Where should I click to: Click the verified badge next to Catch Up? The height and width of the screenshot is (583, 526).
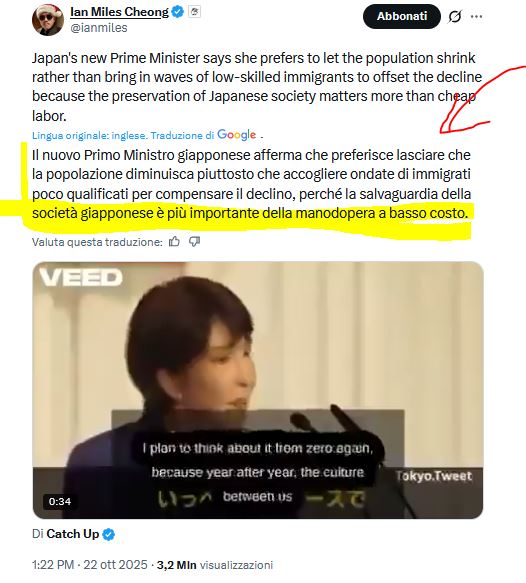tap(109, 534)
